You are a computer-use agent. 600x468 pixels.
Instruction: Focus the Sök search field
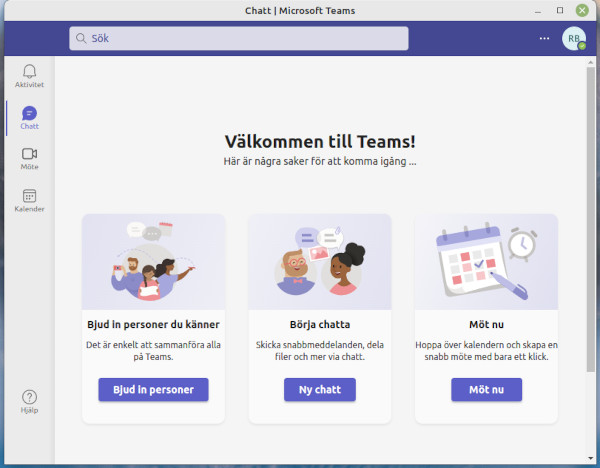(x=239, y=38)
